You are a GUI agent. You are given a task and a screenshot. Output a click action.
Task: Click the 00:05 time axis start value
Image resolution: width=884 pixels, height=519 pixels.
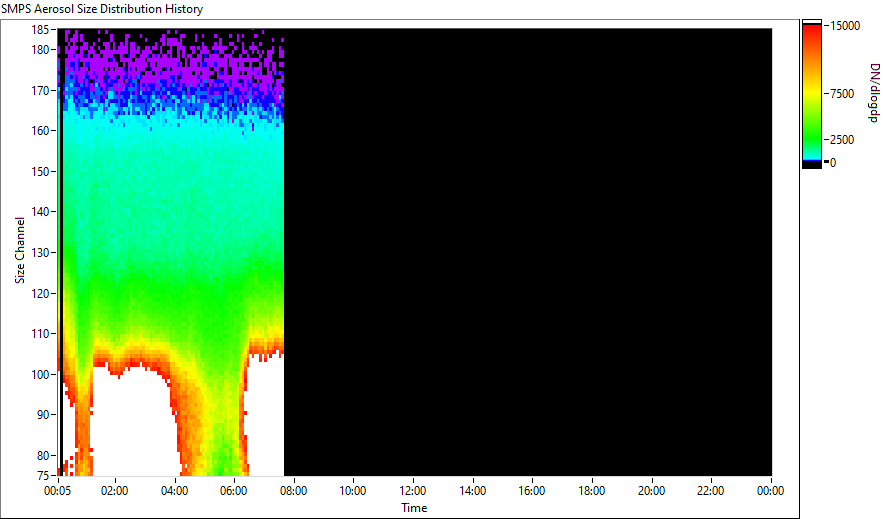58,491
